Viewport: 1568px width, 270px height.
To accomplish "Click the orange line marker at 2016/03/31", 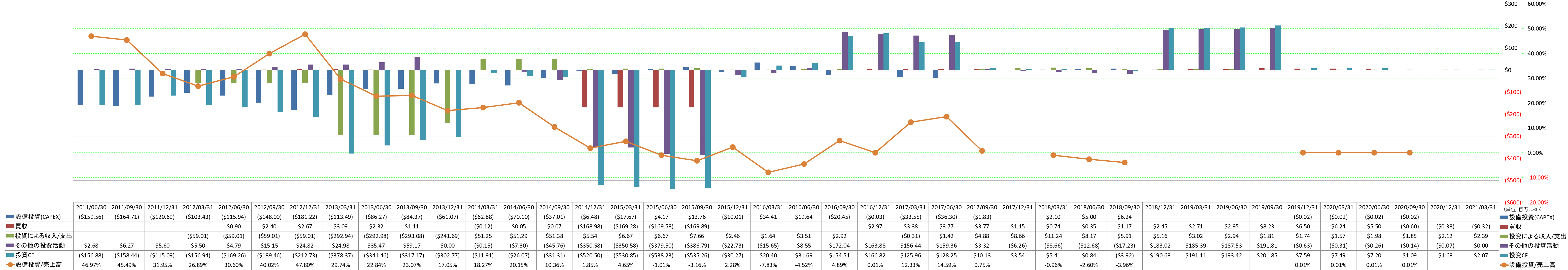I will 768,172.
